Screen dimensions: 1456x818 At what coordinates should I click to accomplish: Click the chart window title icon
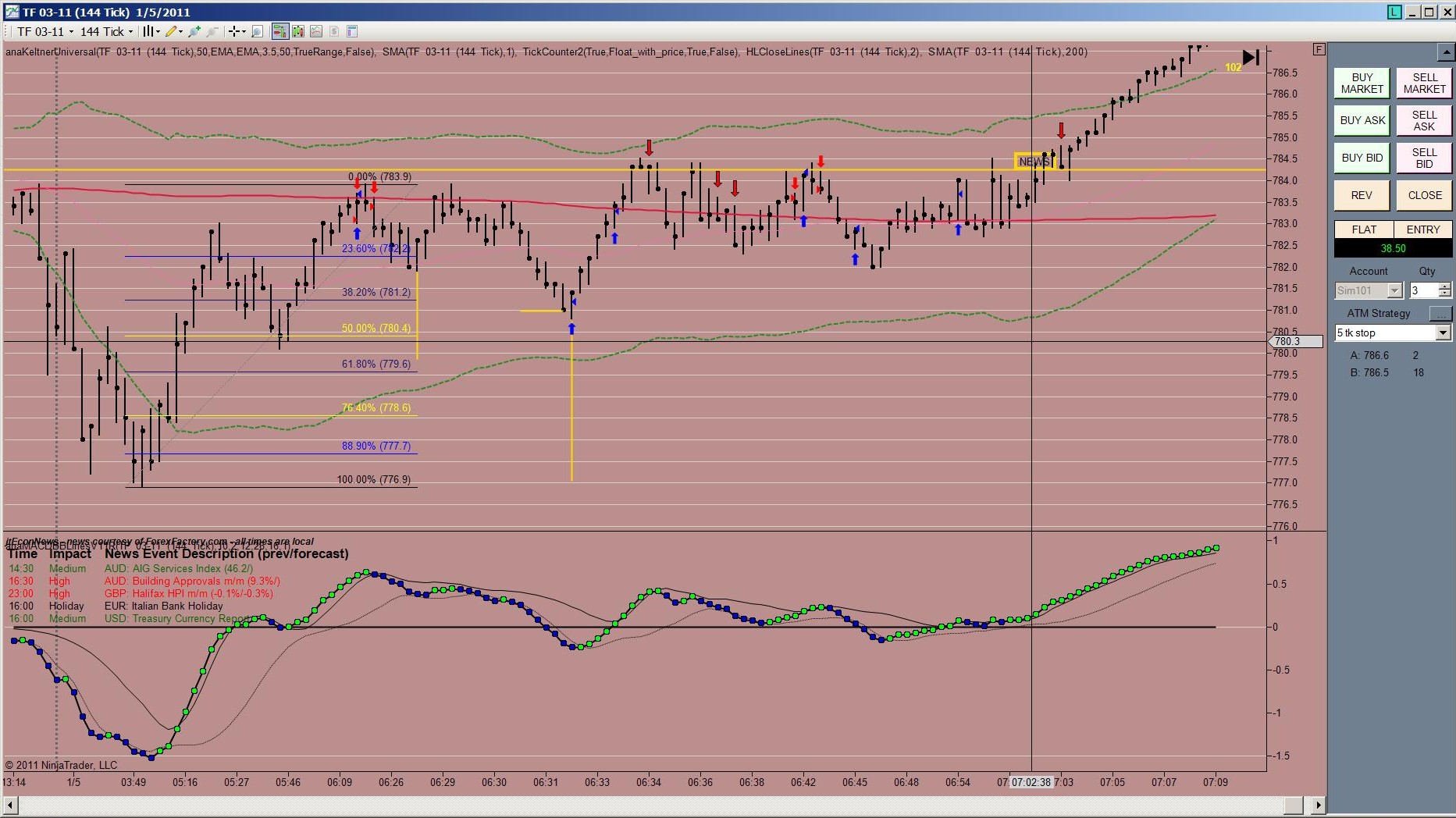(12, 12)
